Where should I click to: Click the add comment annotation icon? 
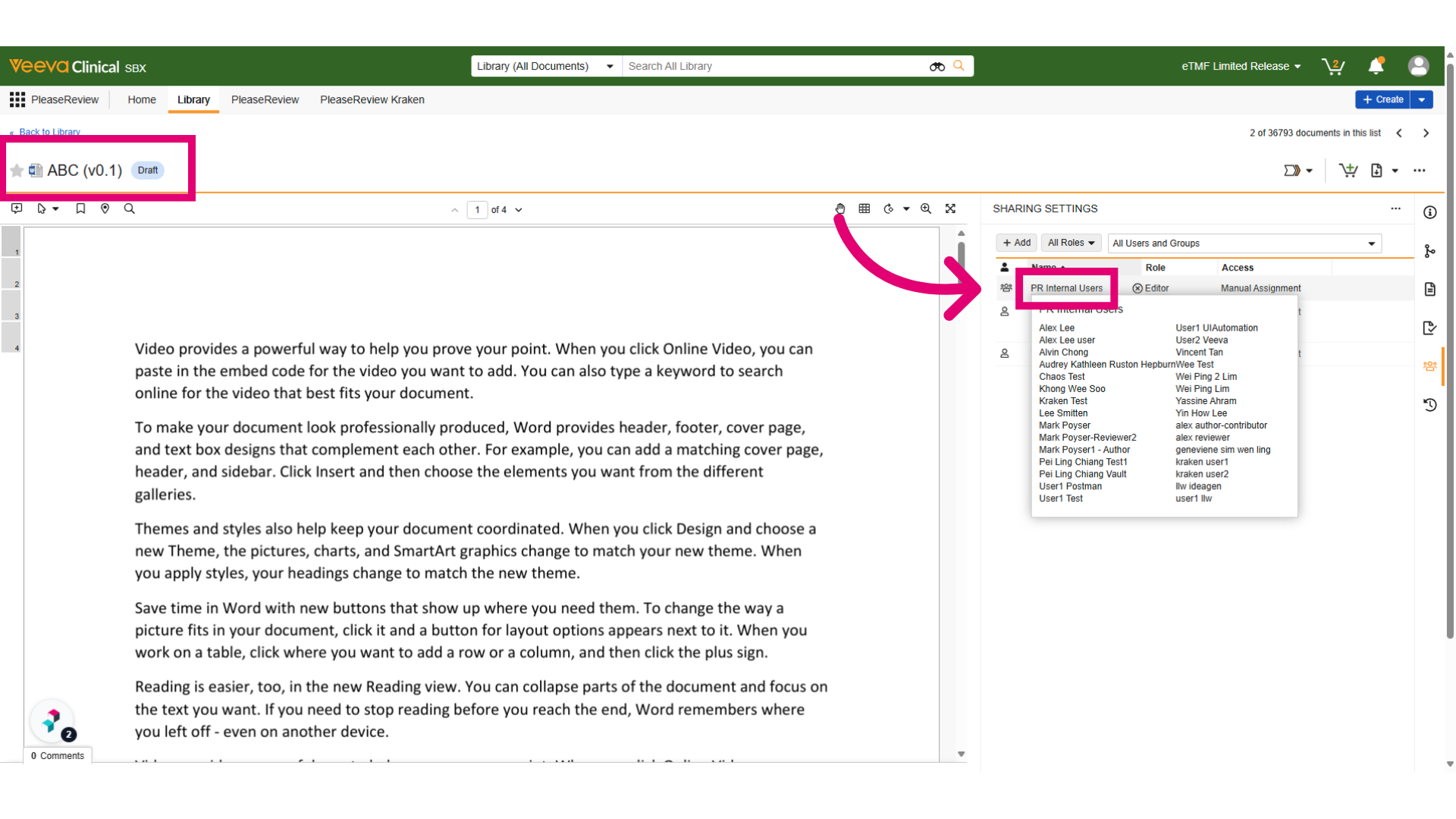tap(17, 209)
